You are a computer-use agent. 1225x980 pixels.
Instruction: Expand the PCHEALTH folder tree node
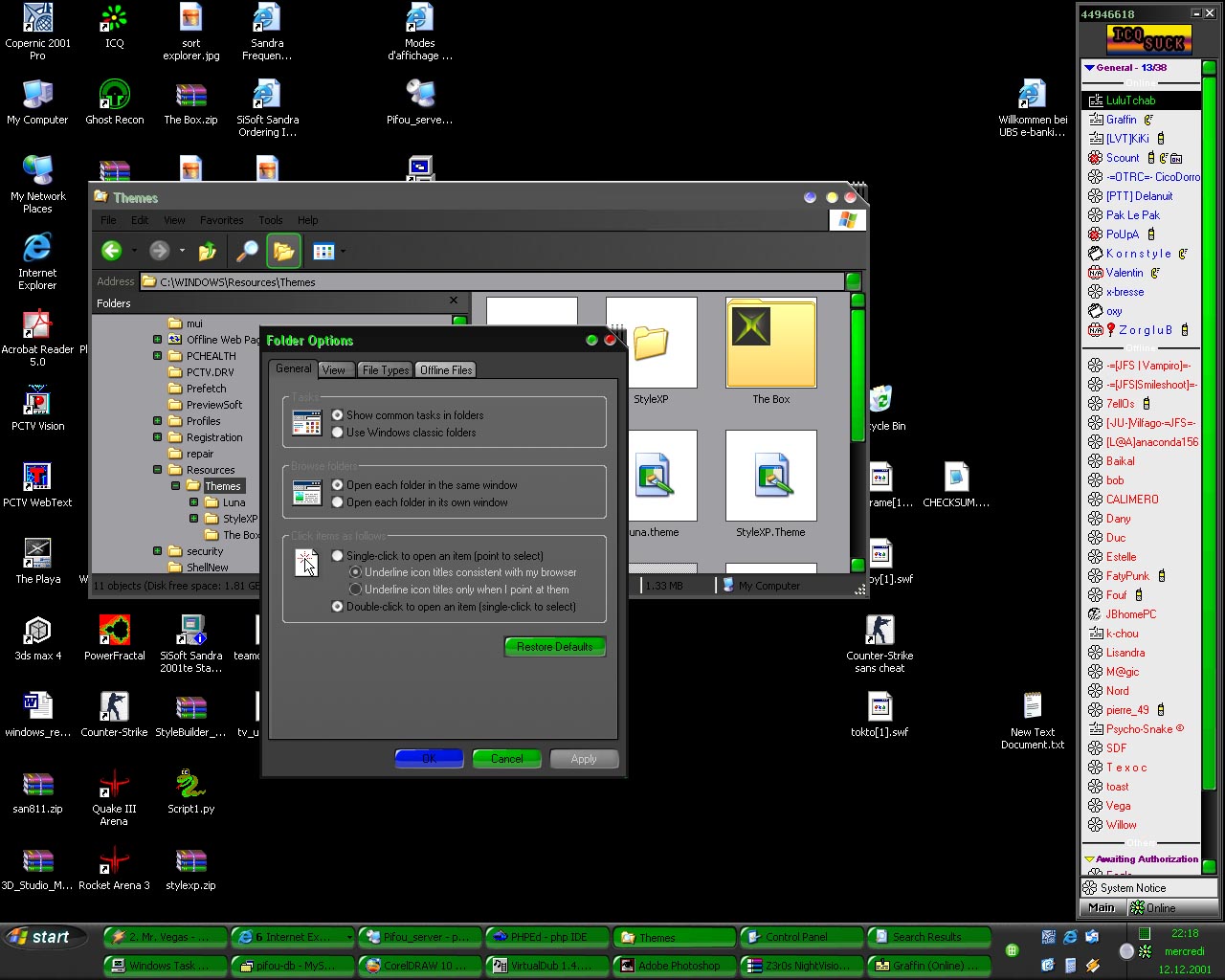coord(158,356)
